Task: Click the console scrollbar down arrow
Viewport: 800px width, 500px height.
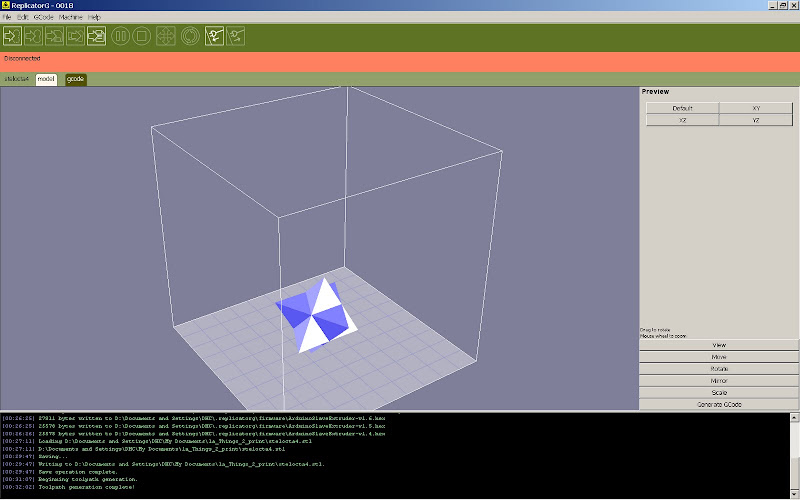Action: pyautogui.click(x=794, y=494)
